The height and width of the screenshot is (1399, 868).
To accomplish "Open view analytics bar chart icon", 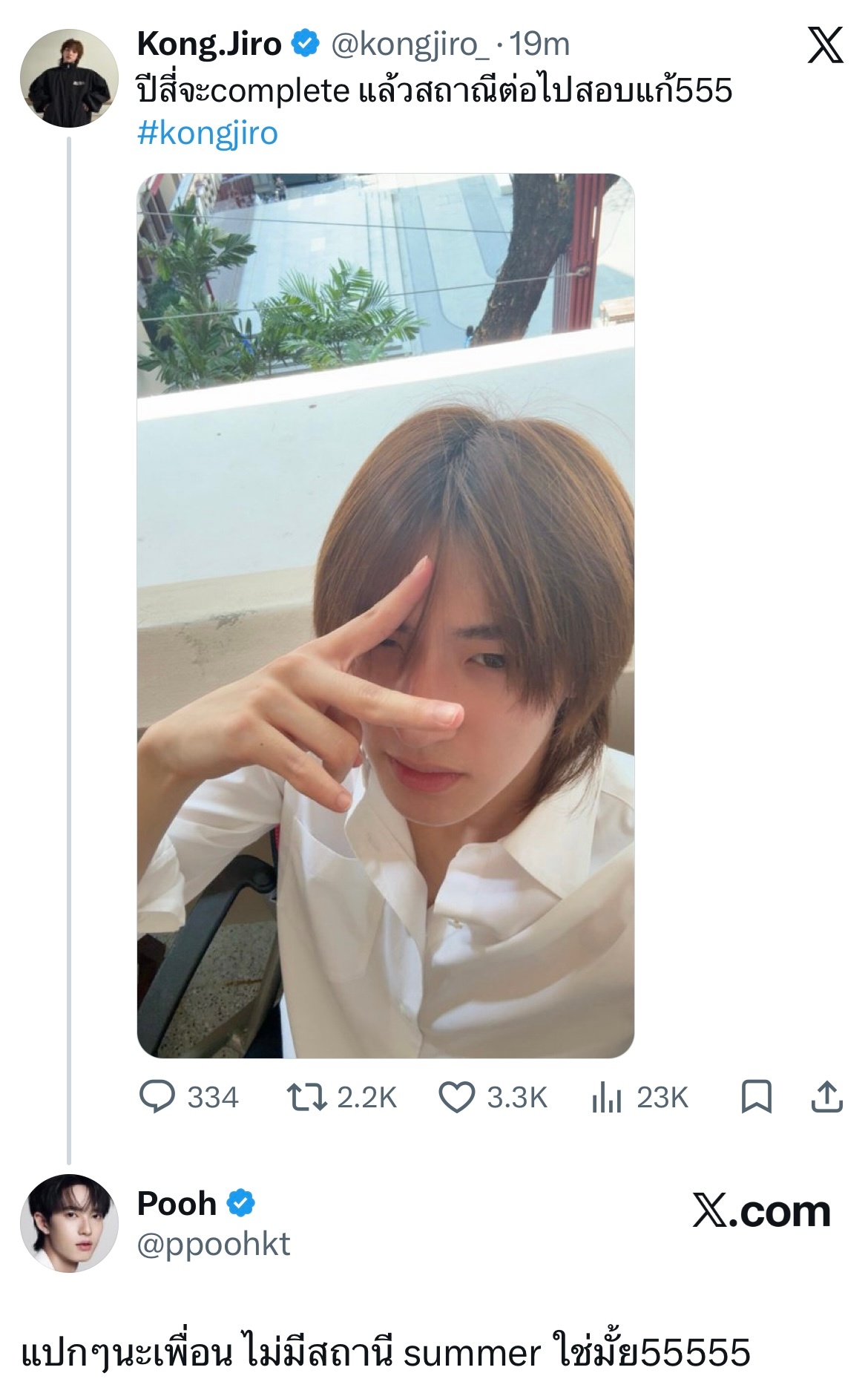I will (x=606, y=1097).
